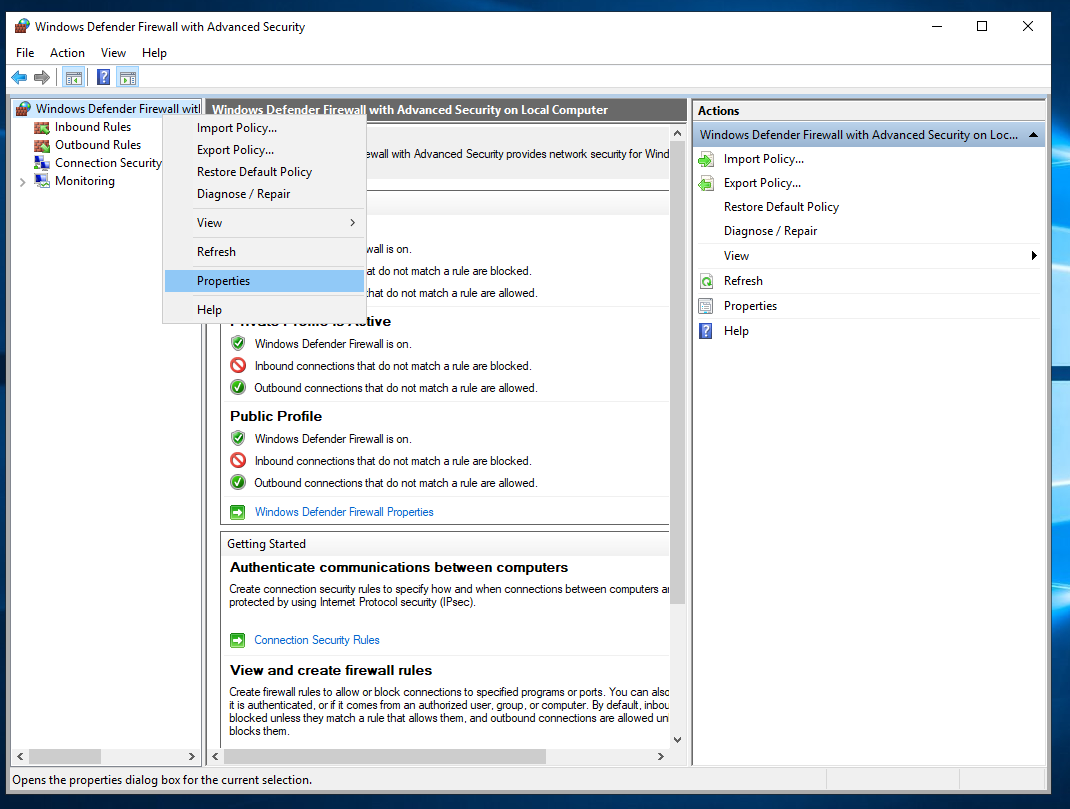The height and width of the screenshot is (809, 1070).
Task: Toggle the Show/Hide Console Tree toolbar icon
Action: (x=74, y=78)
